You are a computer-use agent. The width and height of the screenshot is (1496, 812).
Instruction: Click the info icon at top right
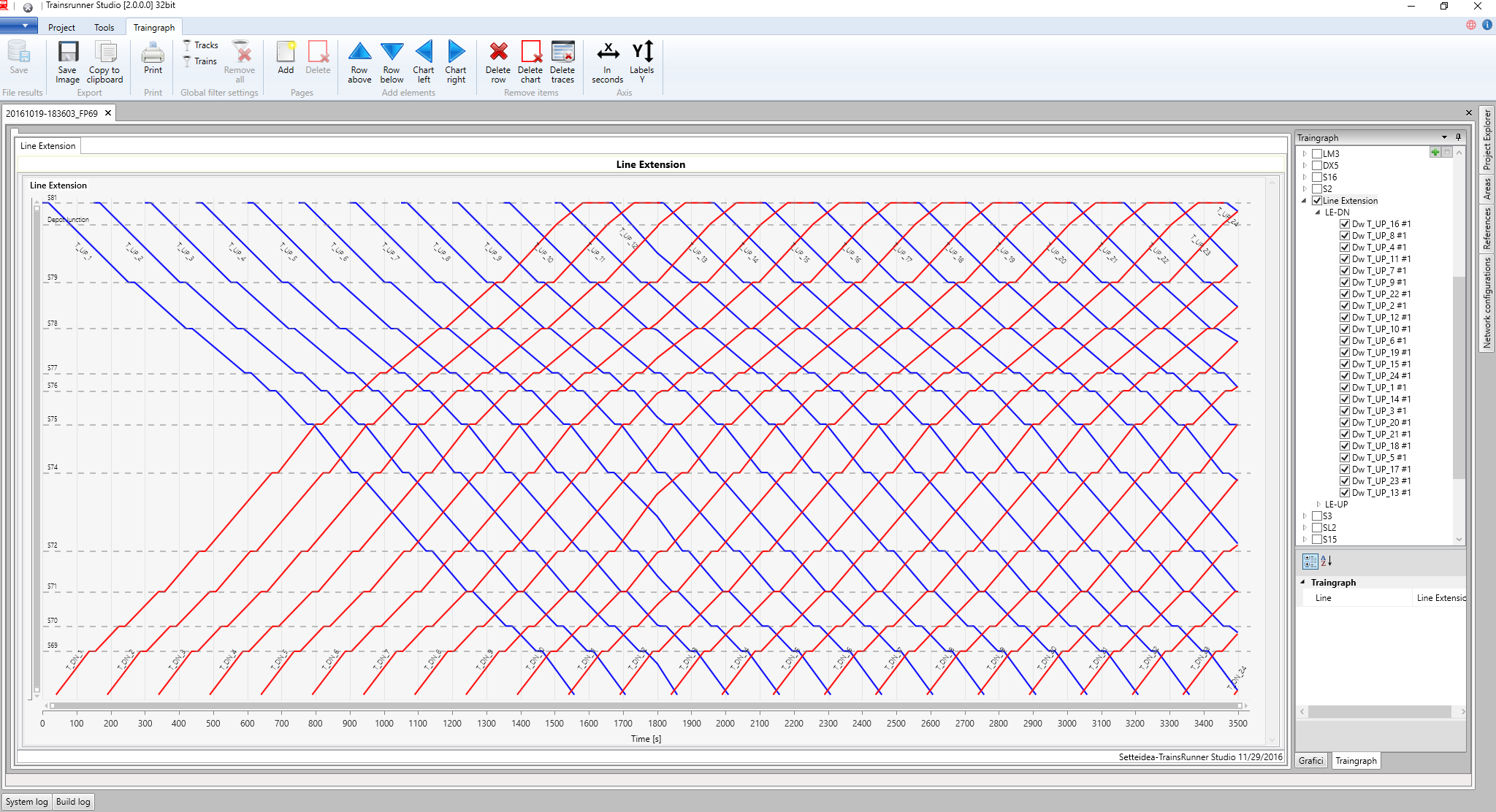click(1487, 25)
